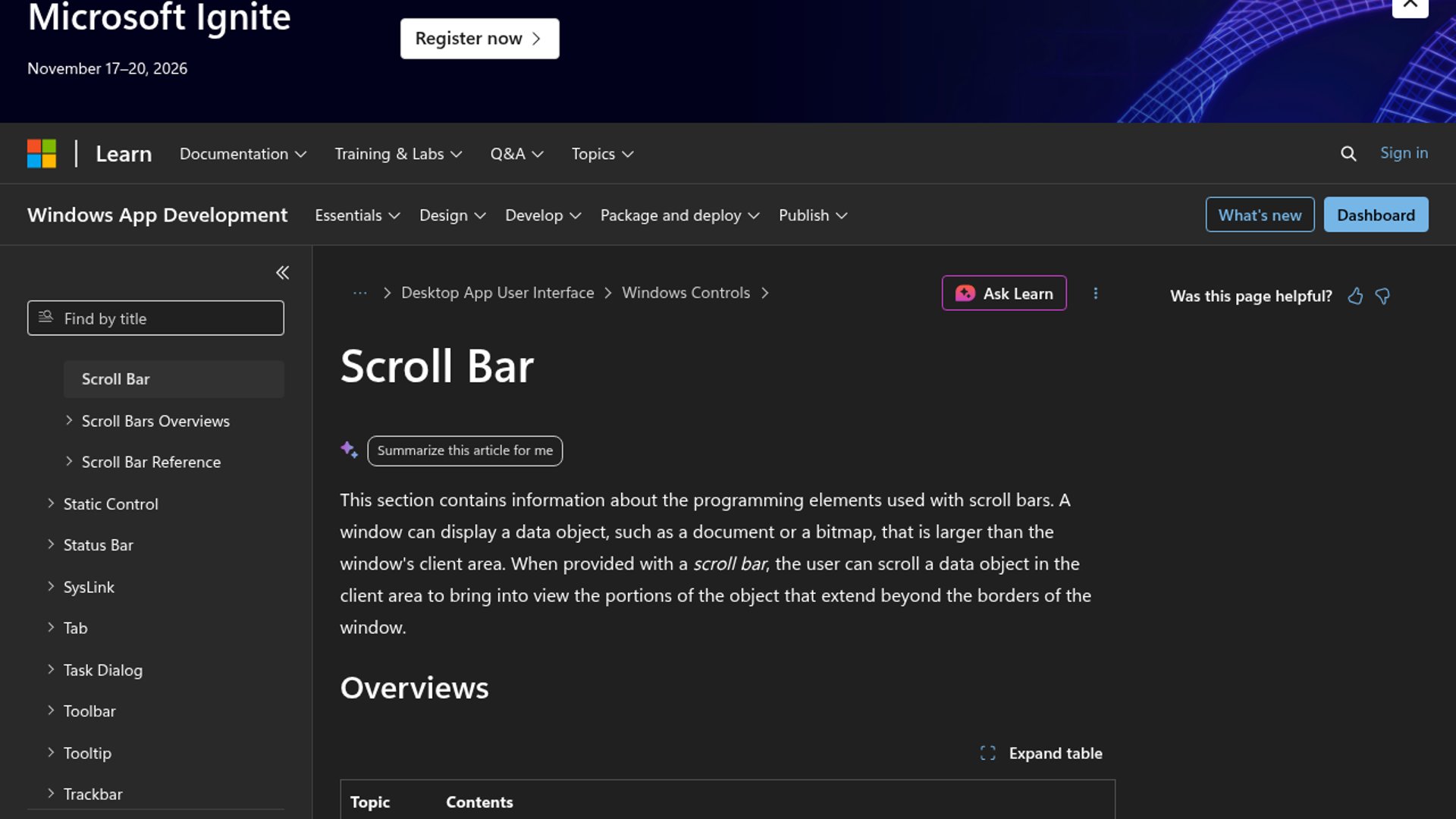Screen dimensions: 1456x819
Task: Open the Training & Labs dropdown
Action: (x=398, y=154)
